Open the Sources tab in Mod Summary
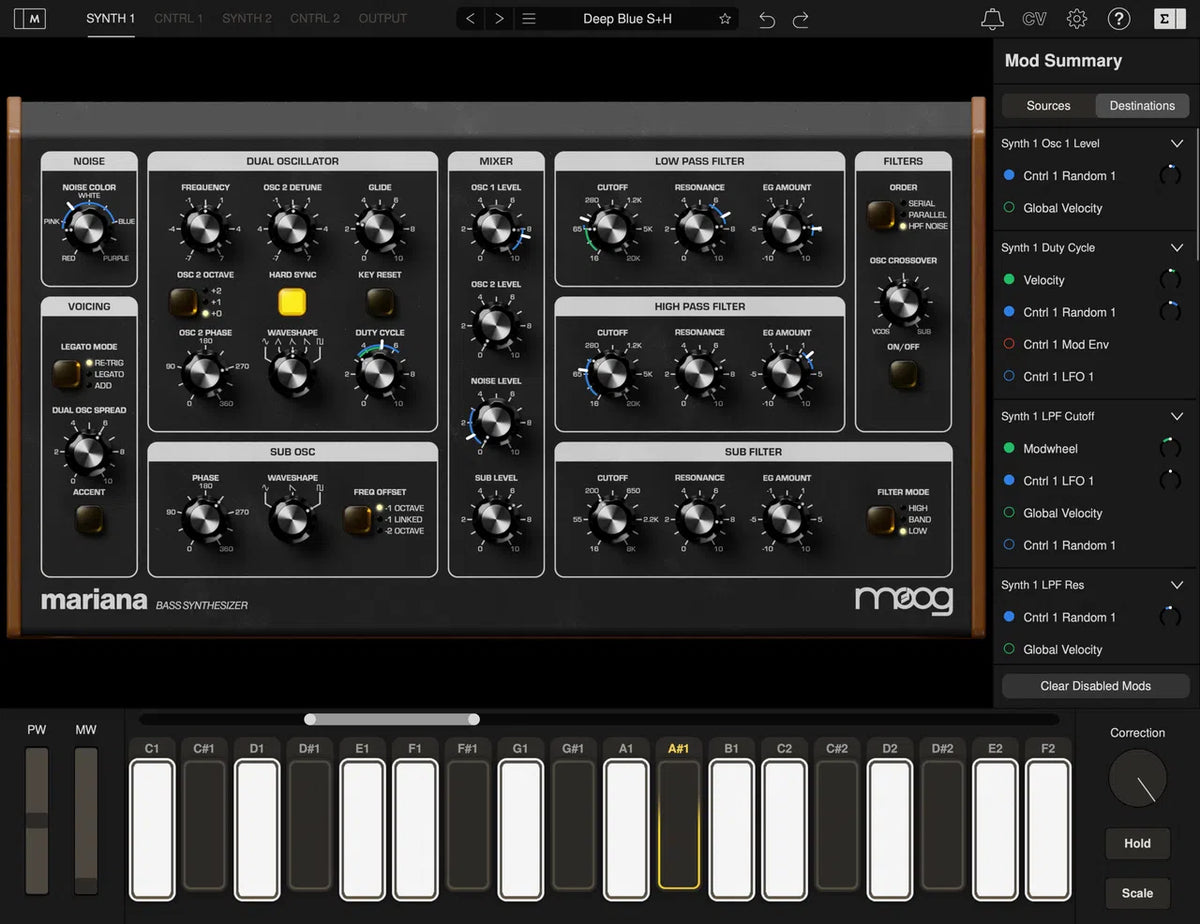Screen dimensions: 1200x924 (x=1047, y=105)
